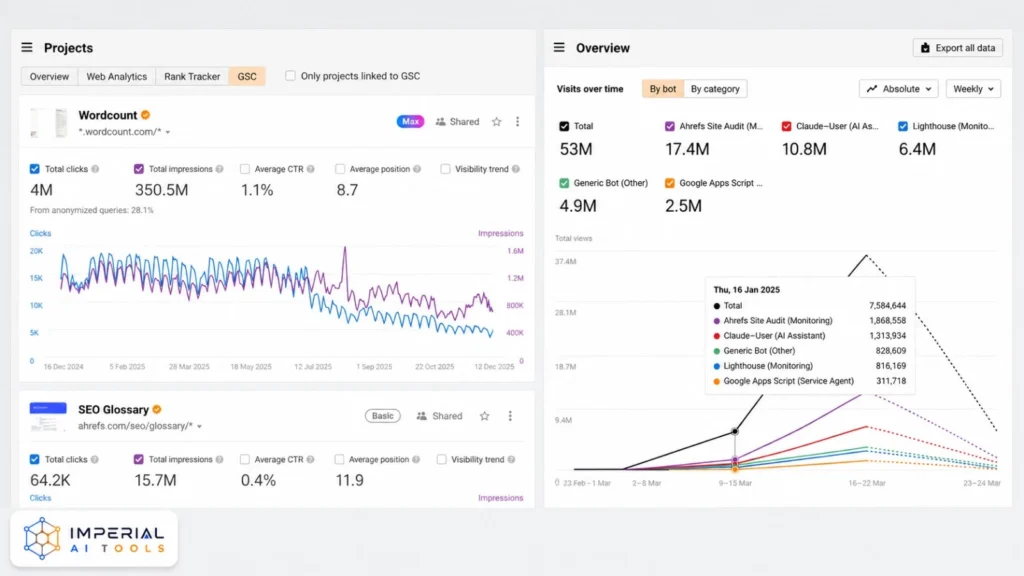The height and width of the screenshot is (576, 1024).
Task: Expand the ahrefs.com/seo/glossary/* scope dropdown
Action: tap(199, 426)
